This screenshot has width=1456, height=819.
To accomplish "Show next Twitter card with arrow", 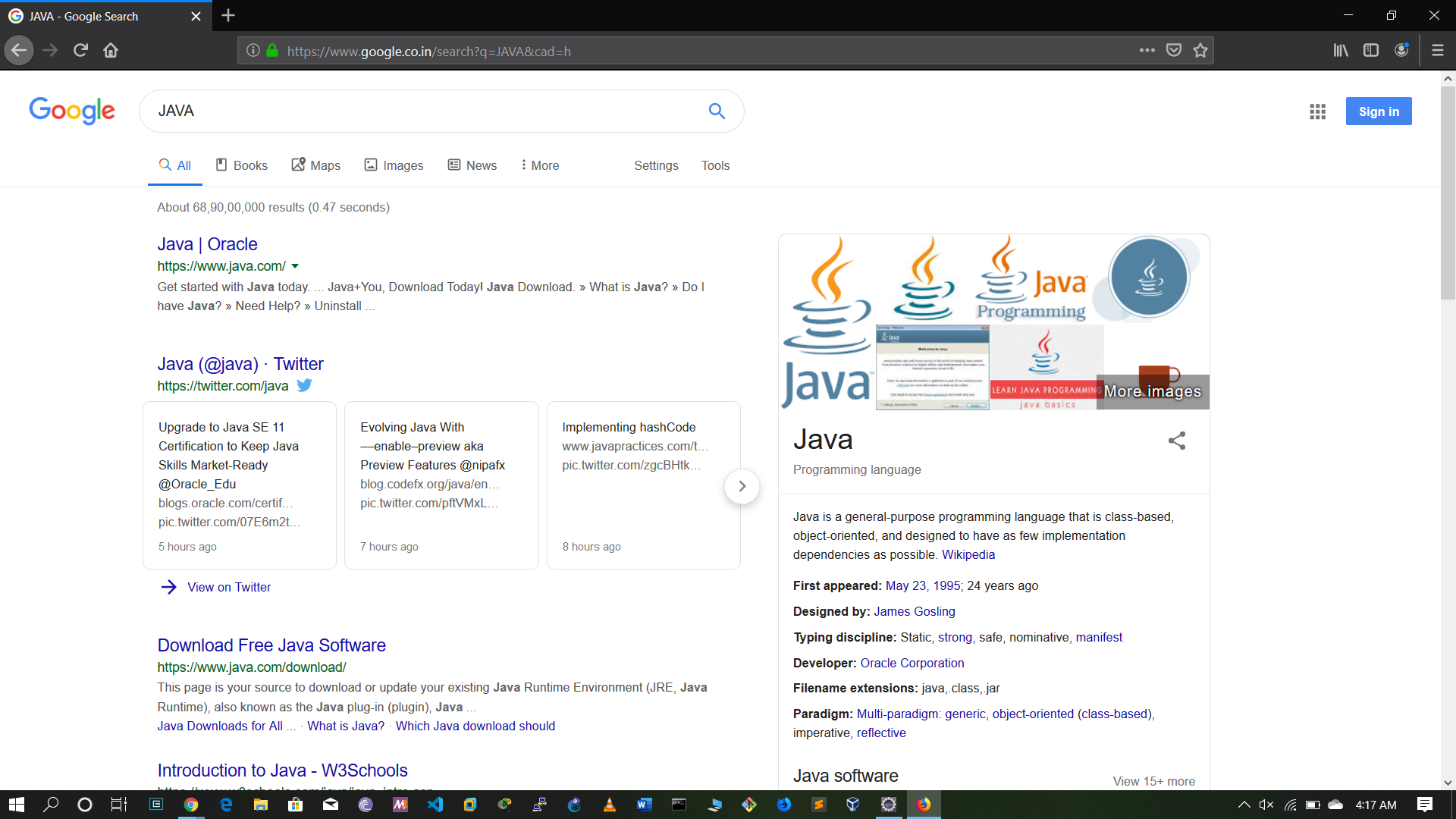I will click(742, 486).
